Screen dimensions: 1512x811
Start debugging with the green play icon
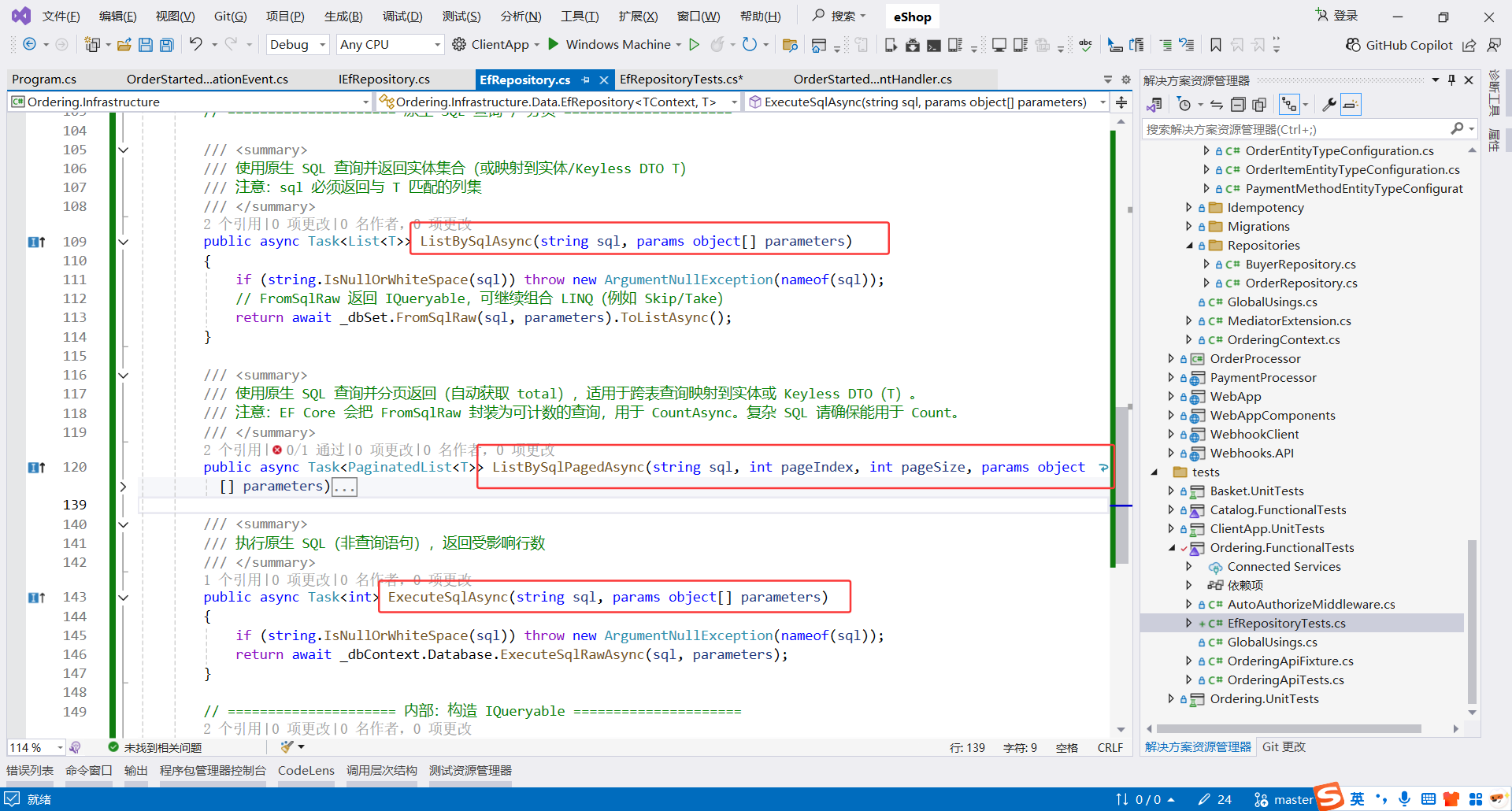click(554, 44)
